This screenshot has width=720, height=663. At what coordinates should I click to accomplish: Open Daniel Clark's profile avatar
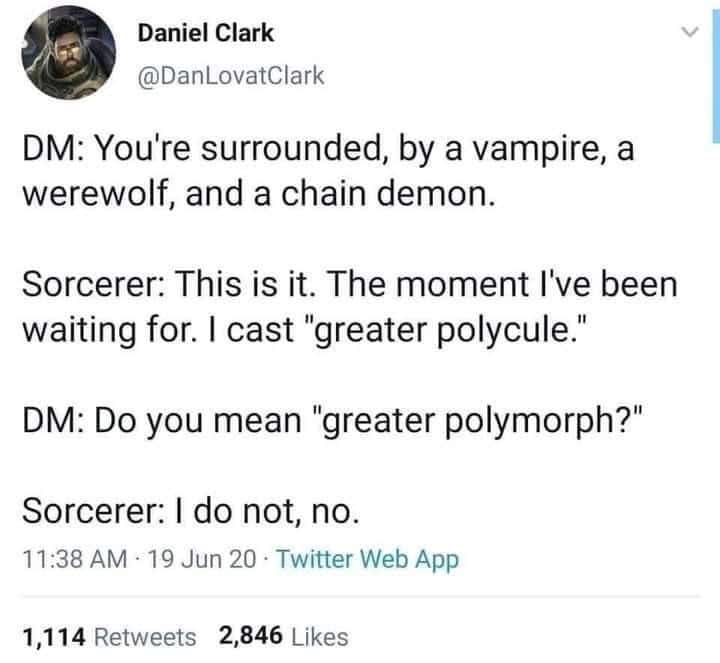pyautogui.click(x=68, y=53)
